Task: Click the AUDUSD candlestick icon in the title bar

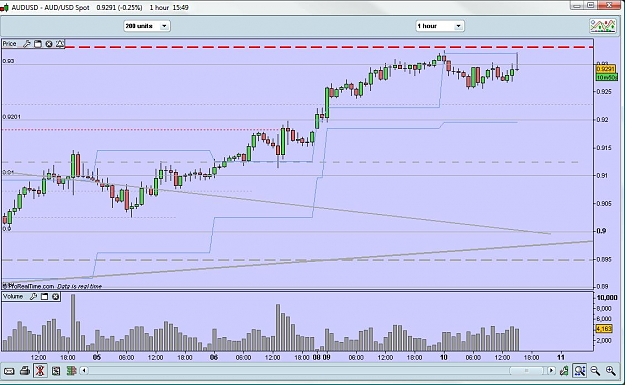Action: [x=5, y=8]
